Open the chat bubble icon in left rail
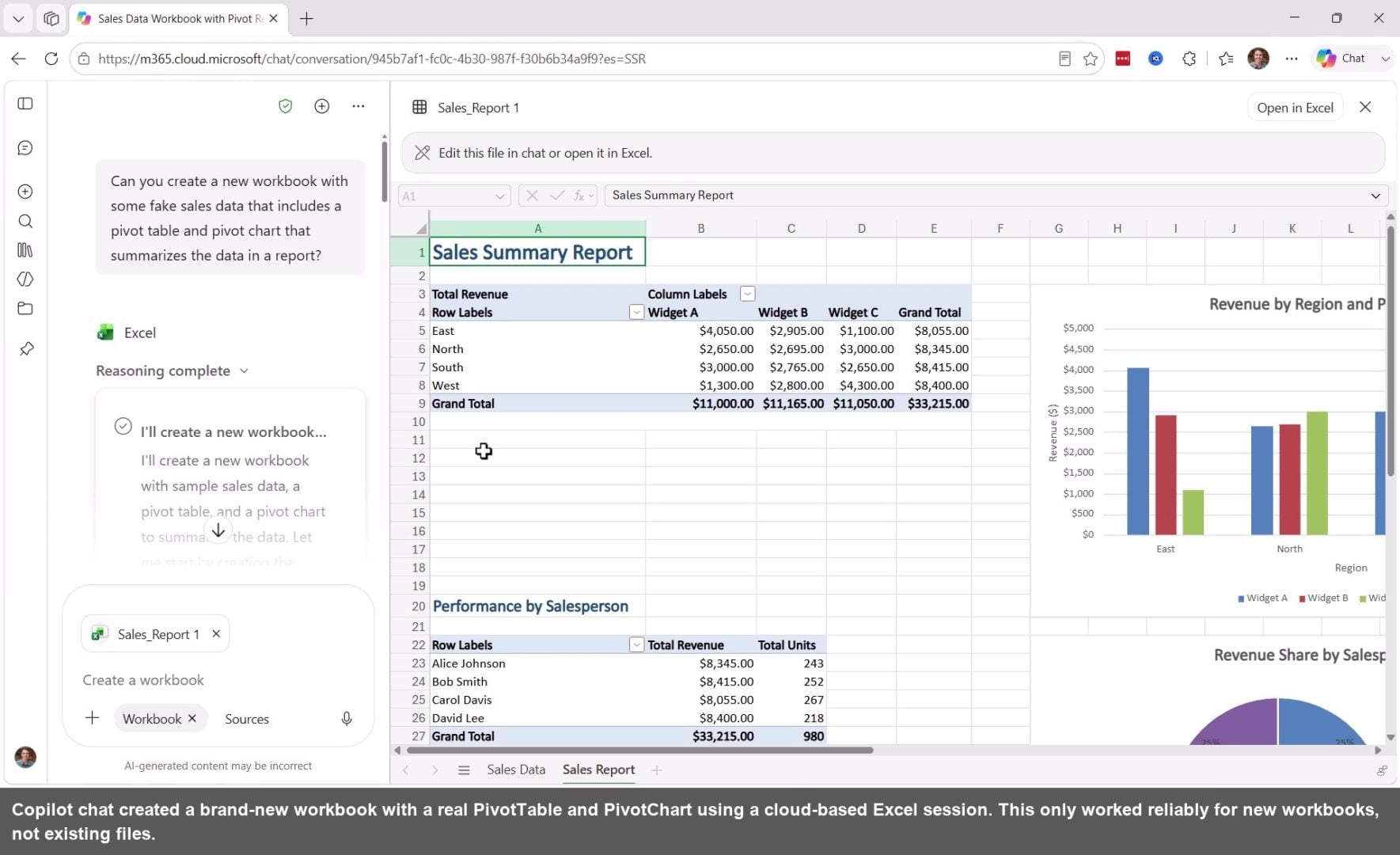Viewport: 1400px width, 855px height. (x=25, y=148)
